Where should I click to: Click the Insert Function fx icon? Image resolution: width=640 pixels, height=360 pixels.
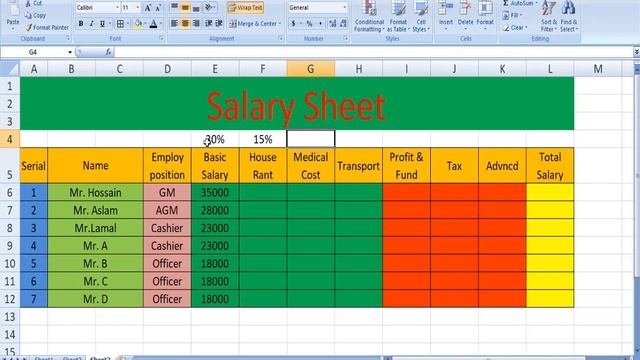[108, 52]
